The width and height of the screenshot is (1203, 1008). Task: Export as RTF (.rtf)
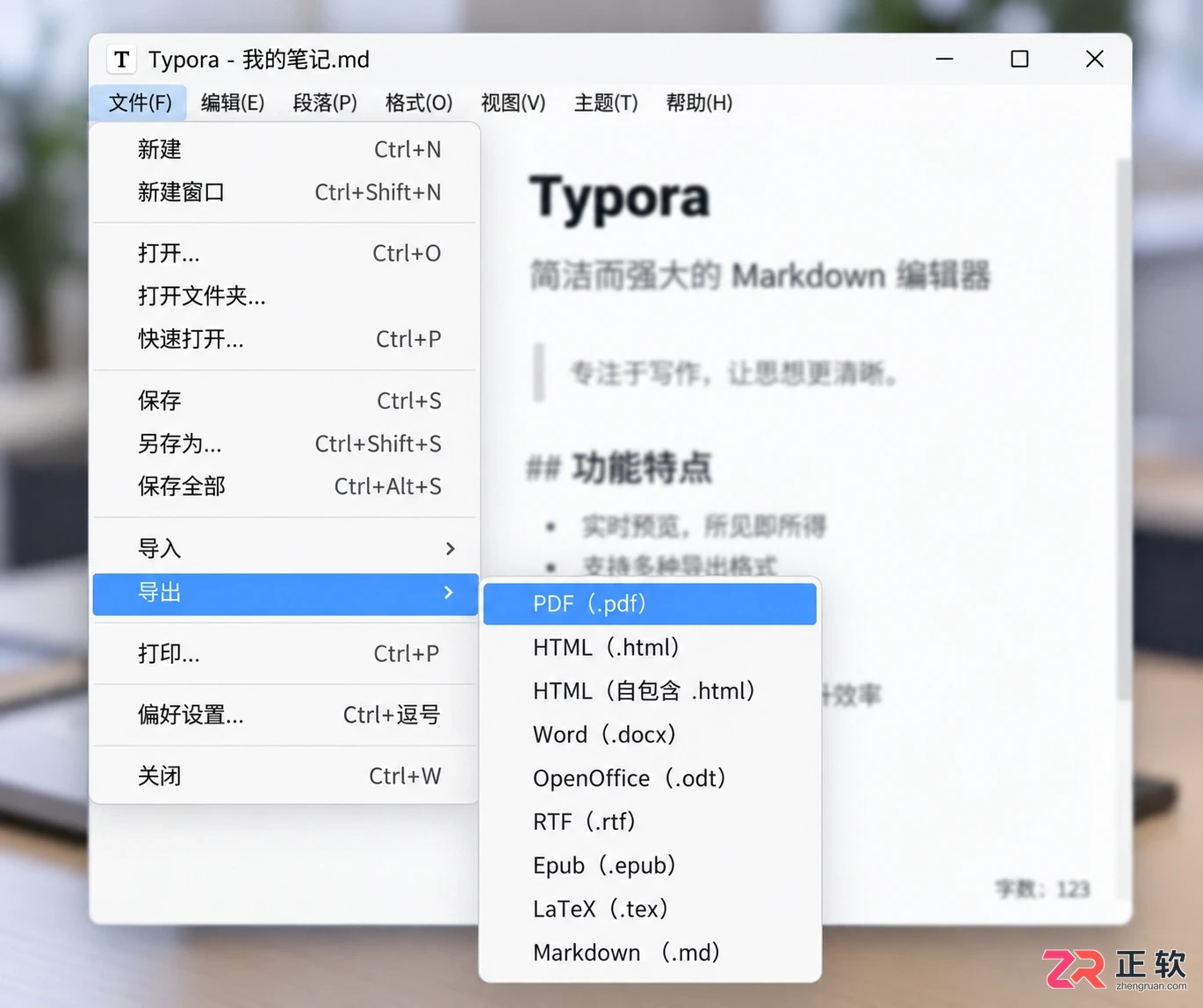[x=650, y=822]
